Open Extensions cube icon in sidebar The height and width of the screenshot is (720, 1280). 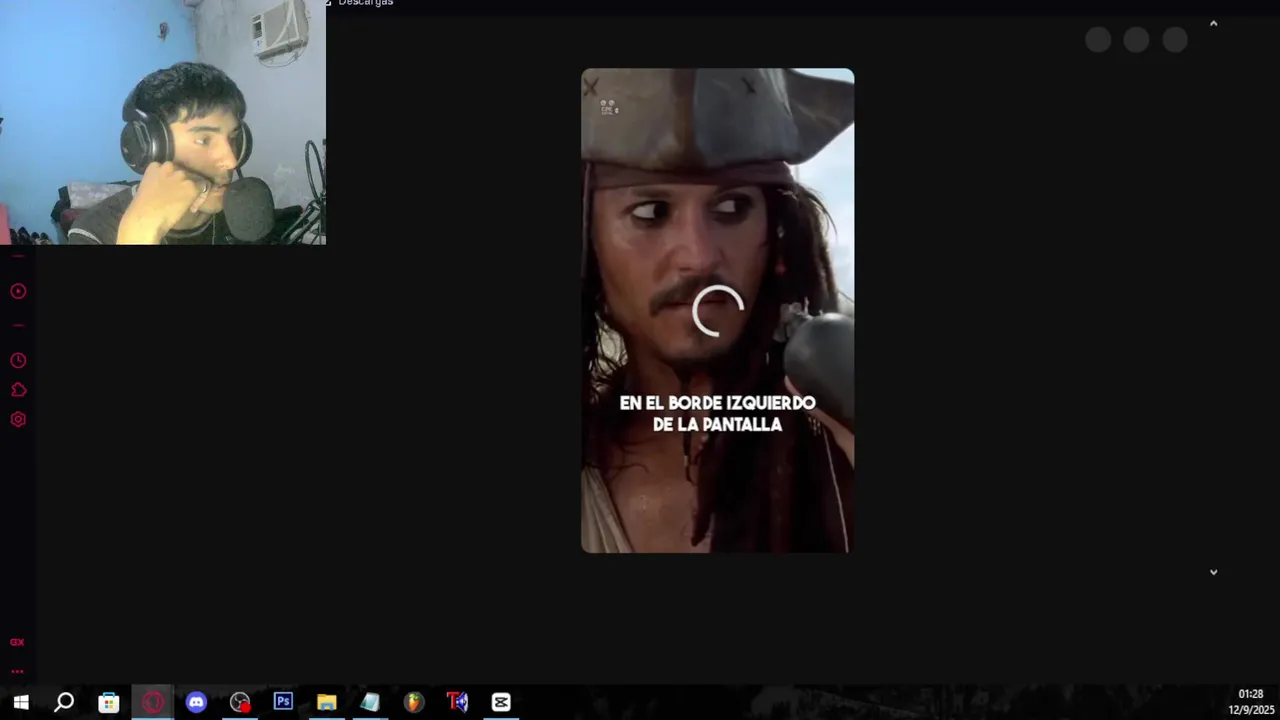(x=18, y=390)
